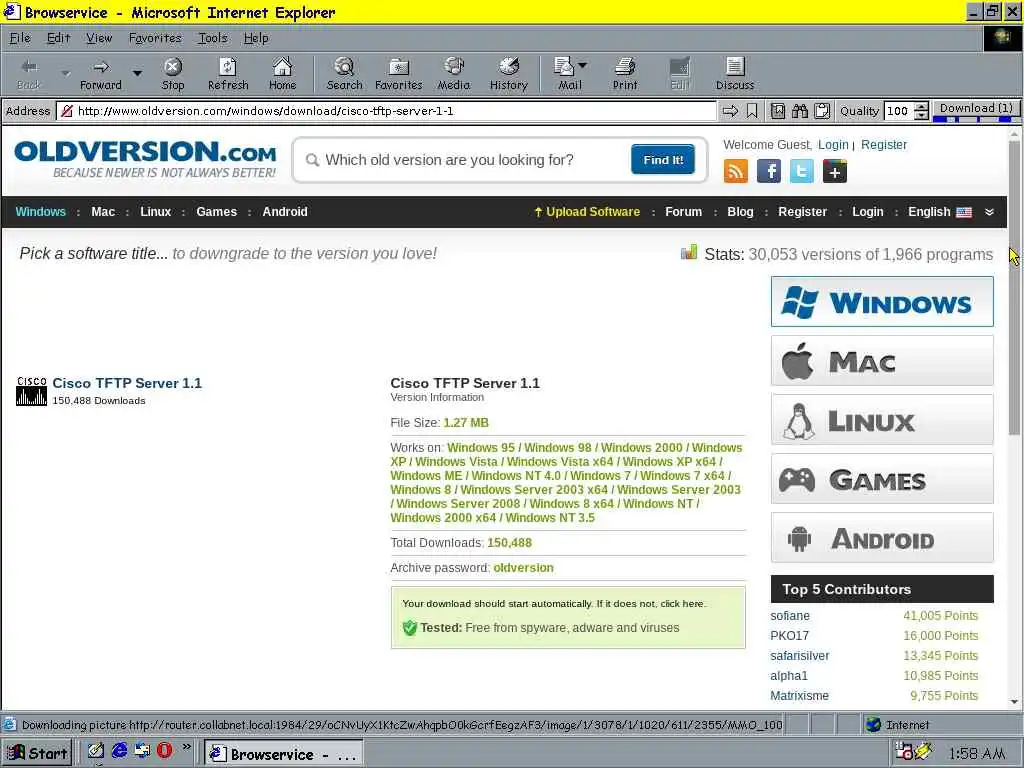The height and width of the screenshot is (768, 1024).
Task: Click the Show Desktop quick launch icon
Action: [96, 750]
